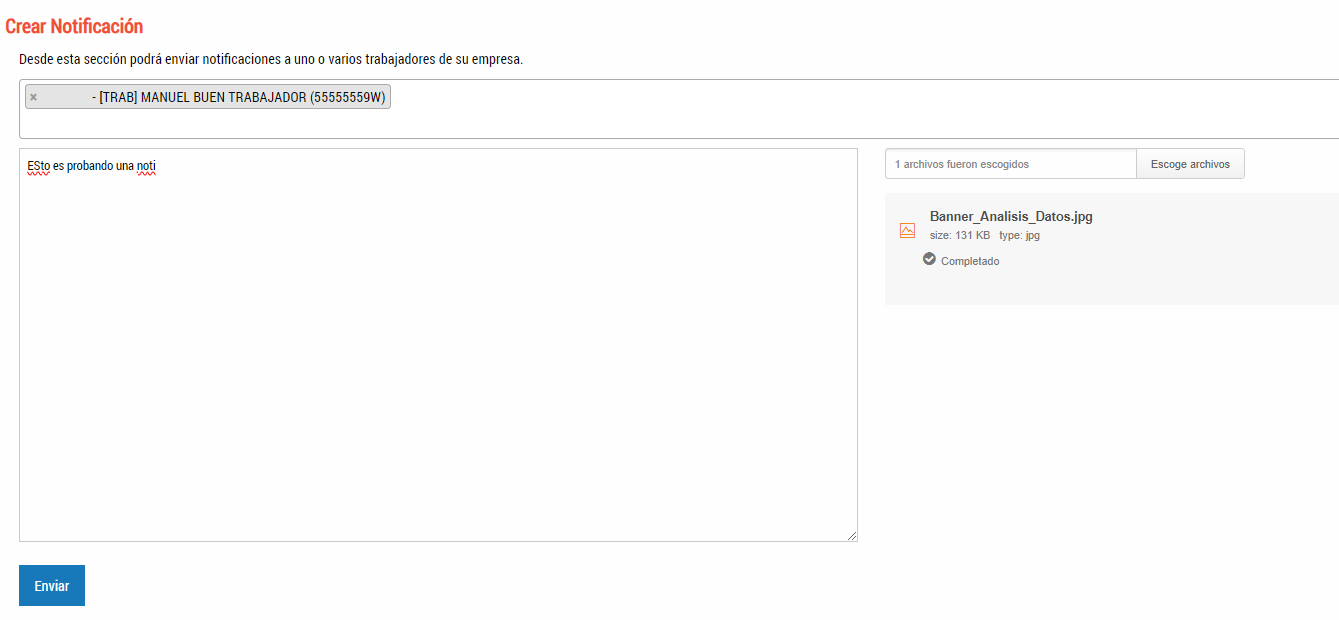Click the file name Banner_Analisis_Datos.jpg
1339x620 pixels.
(1011, 216)
